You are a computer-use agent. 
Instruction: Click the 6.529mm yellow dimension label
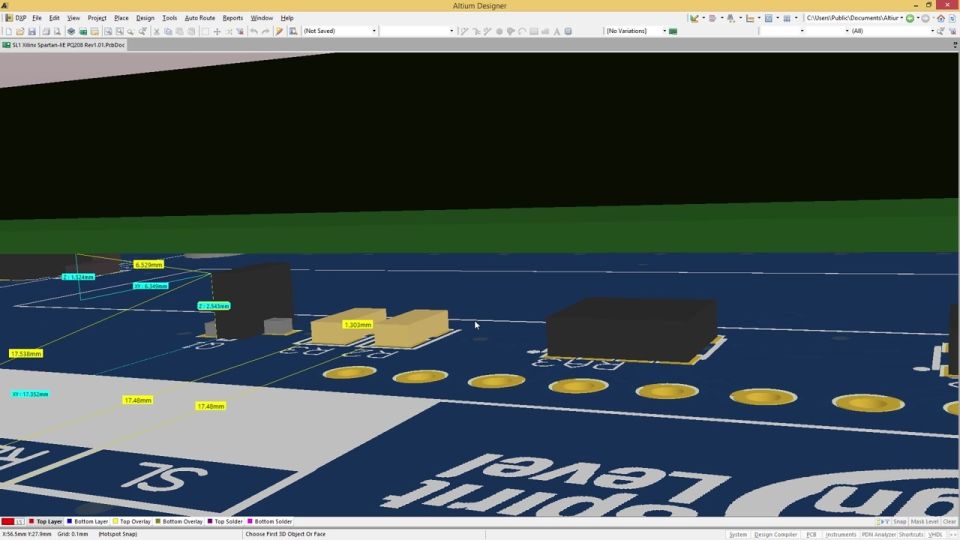149,264
